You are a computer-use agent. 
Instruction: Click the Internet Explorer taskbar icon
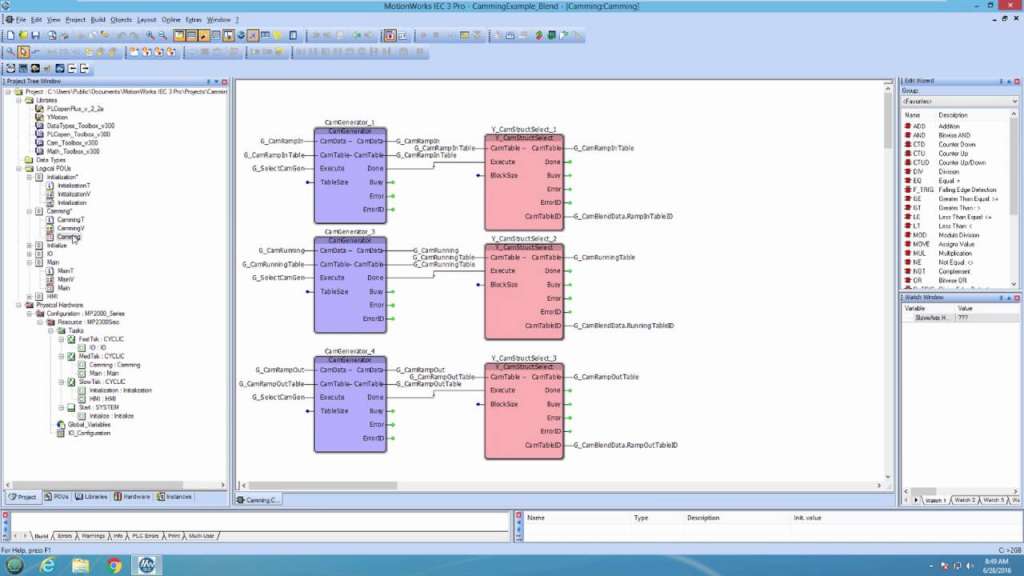click(47, 566)
